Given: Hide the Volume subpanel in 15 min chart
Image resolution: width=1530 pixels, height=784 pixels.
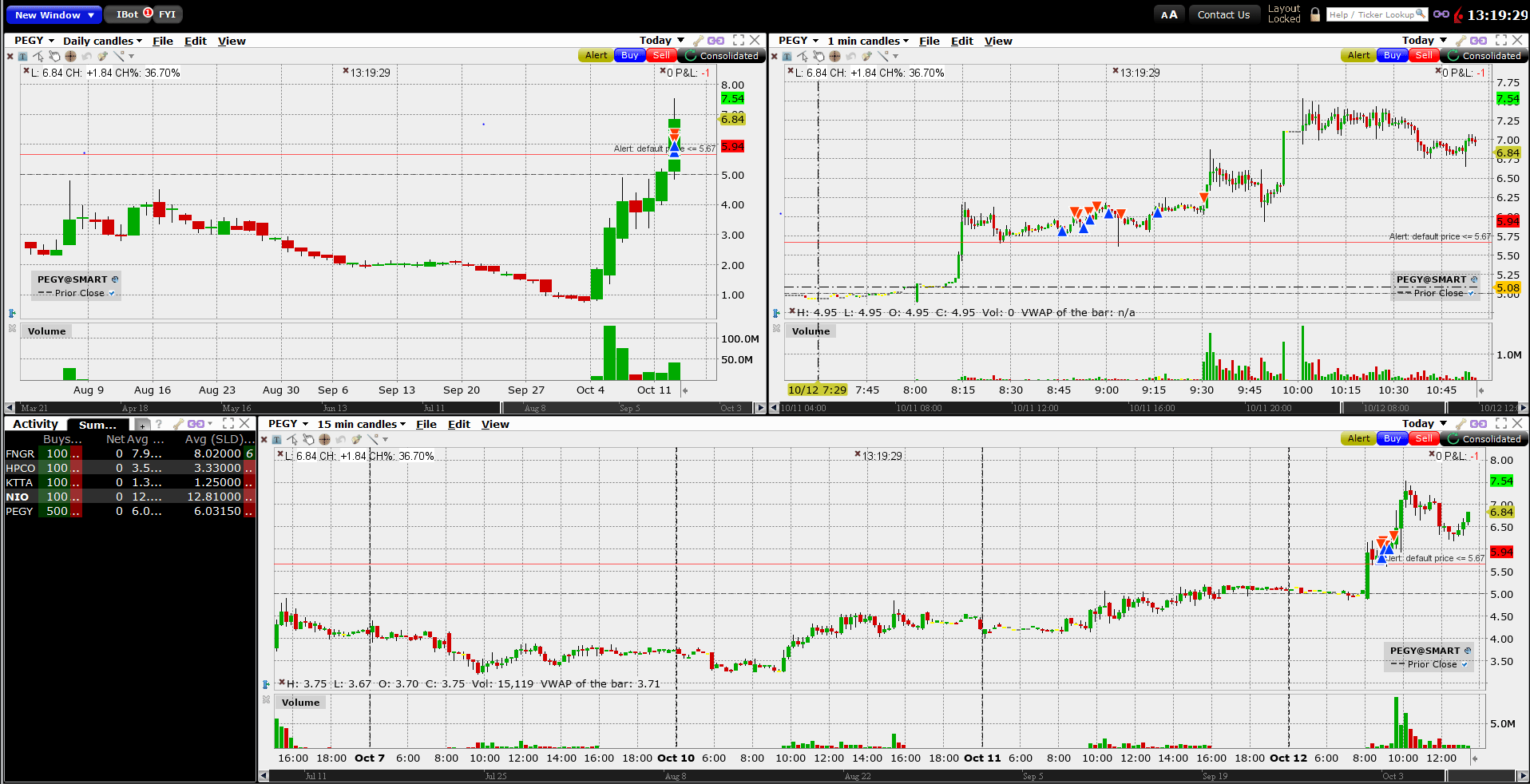Looking at the screenshot, I should 266,699.
